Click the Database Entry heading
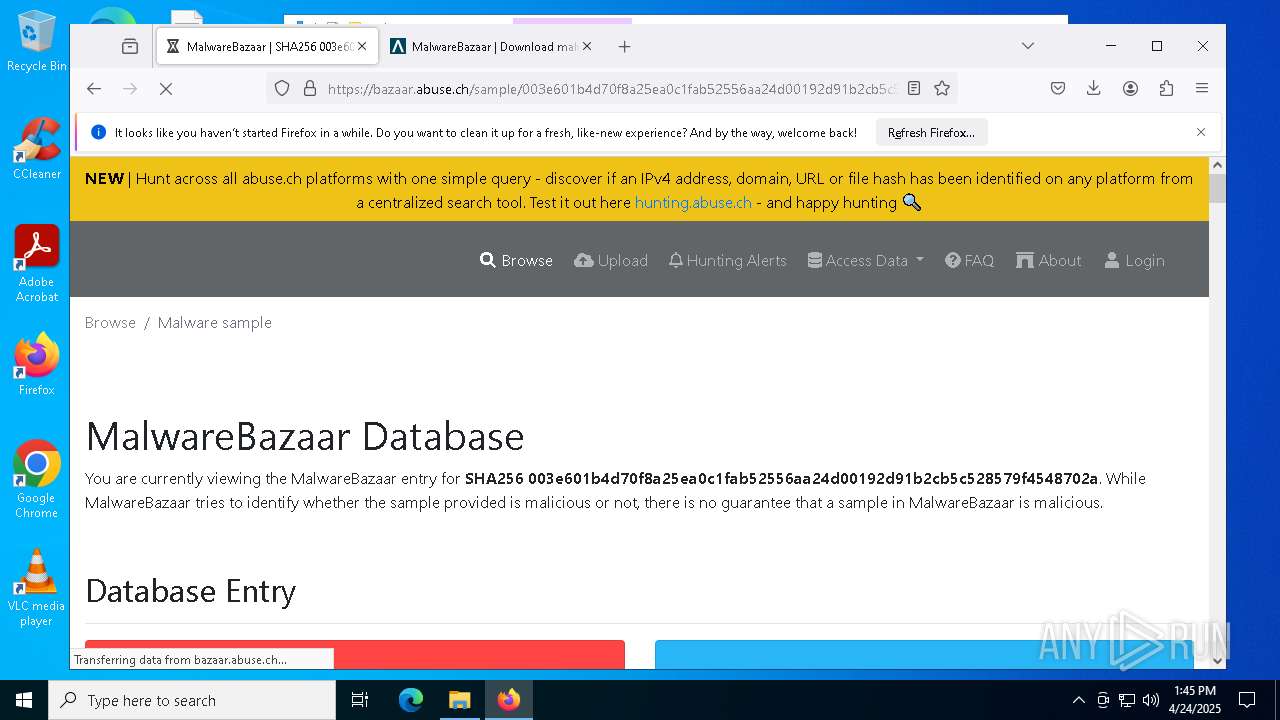1280x720 pixels. [x=191, y=591]
